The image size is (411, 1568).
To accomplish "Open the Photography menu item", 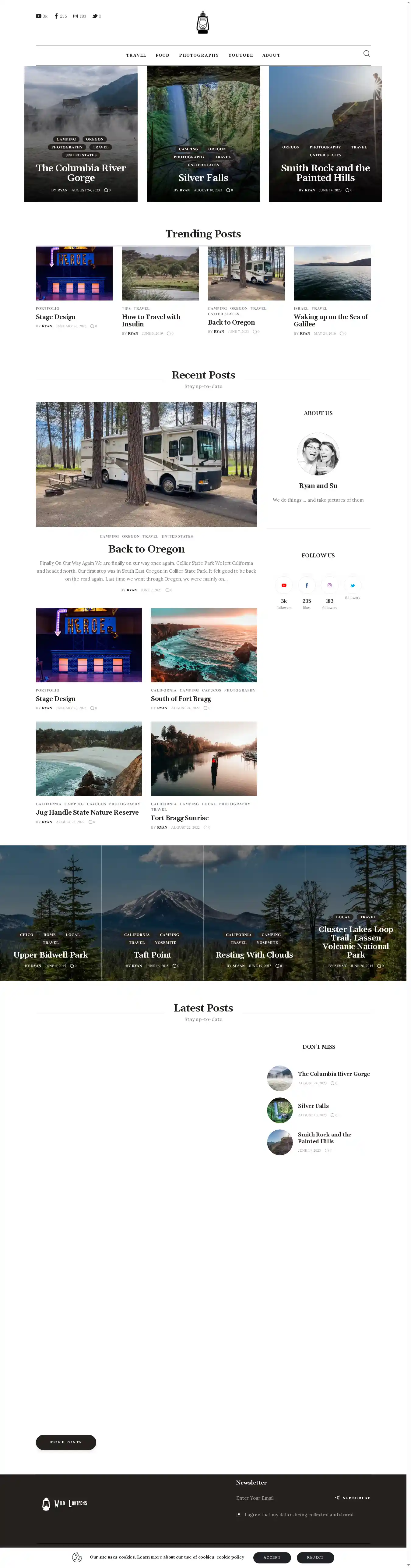I will pos(199,55).
